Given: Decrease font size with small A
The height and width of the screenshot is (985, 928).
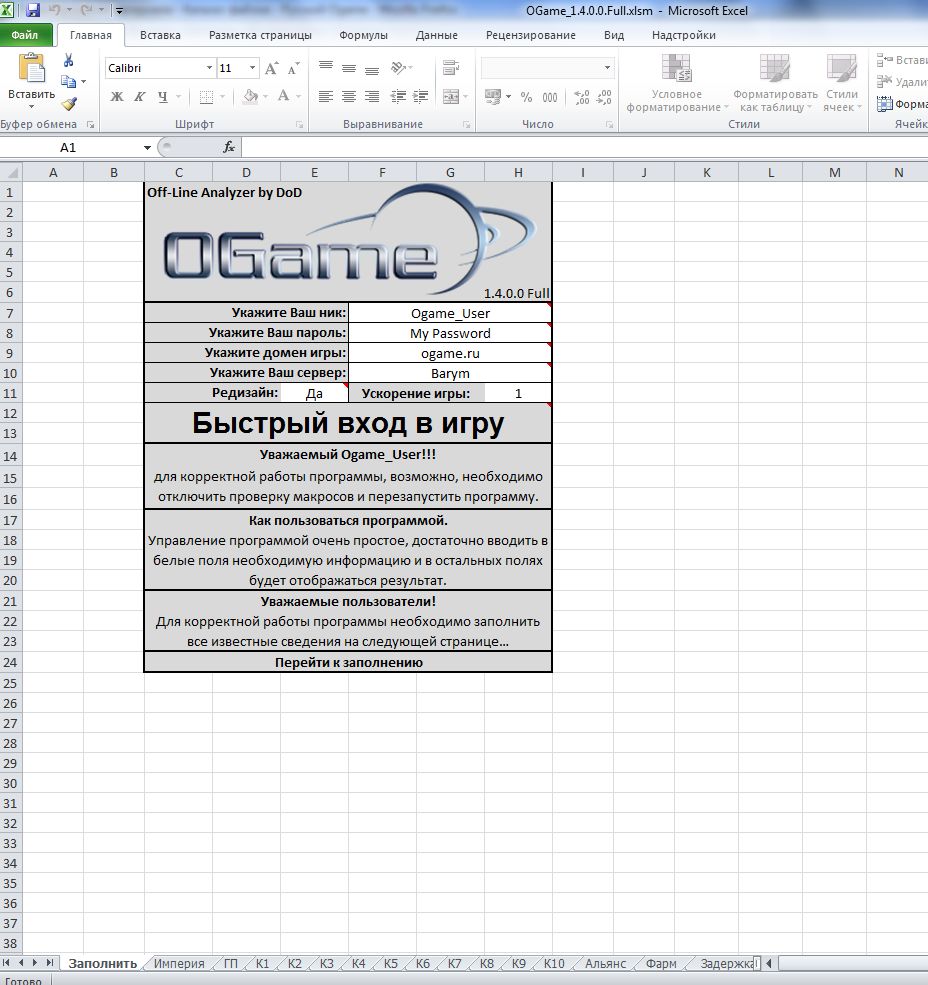Looking at the screenshot, I should (x=293, y=68).
